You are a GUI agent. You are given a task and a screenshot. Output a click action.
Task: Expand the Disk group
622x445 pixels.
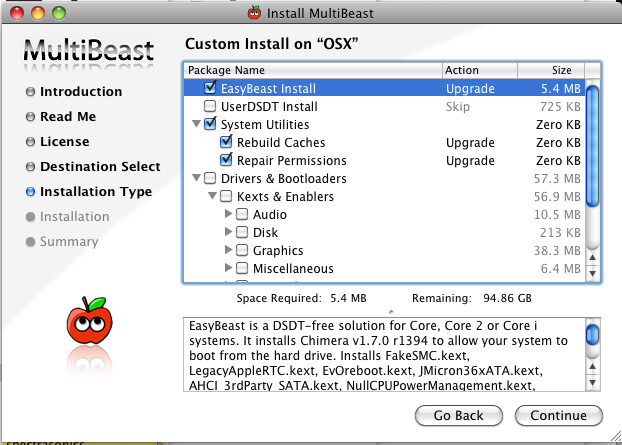pos(228,232)
